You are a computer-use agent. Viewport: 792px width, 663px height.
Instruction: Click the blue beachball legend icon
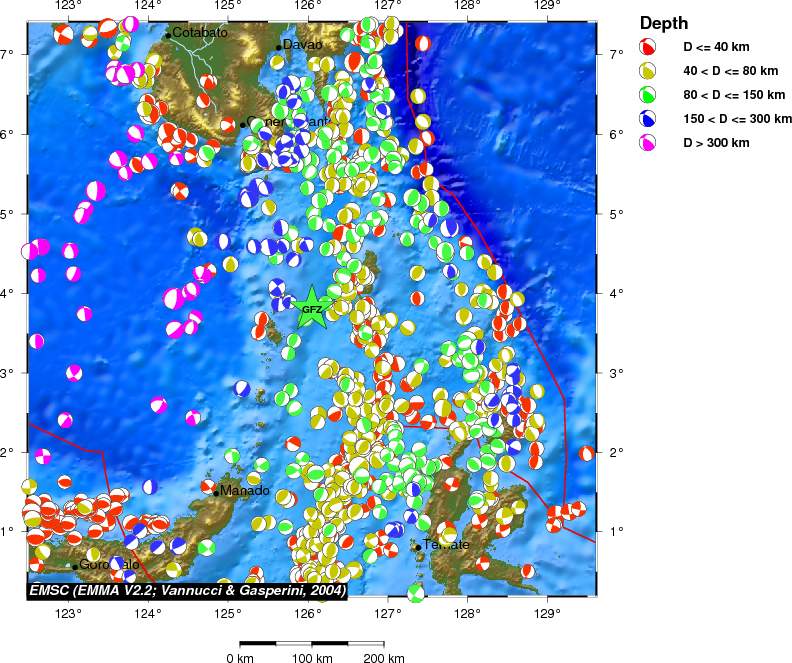click(648, 119)
